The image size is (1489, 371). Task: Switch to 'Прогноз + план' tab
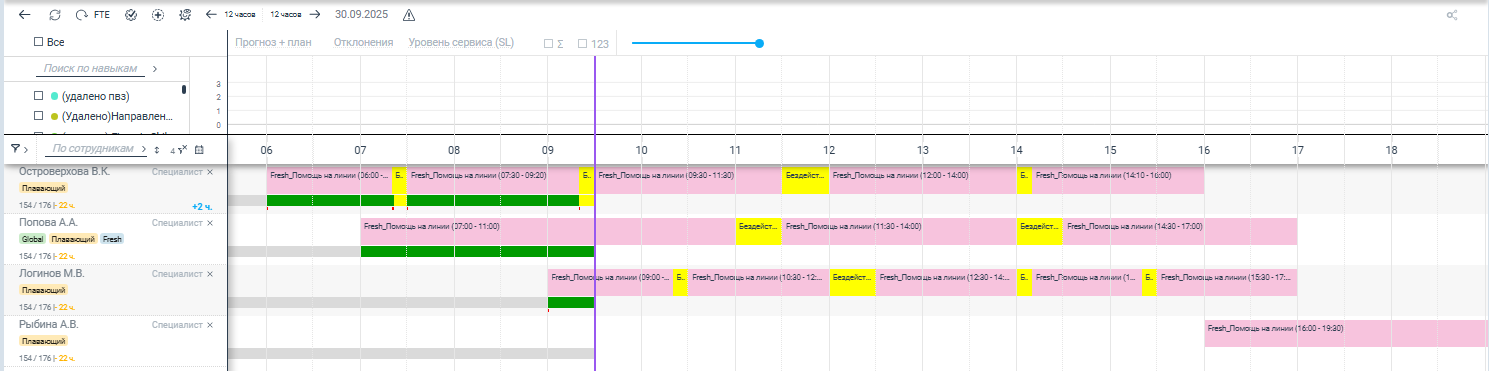[x=274, y=43]
